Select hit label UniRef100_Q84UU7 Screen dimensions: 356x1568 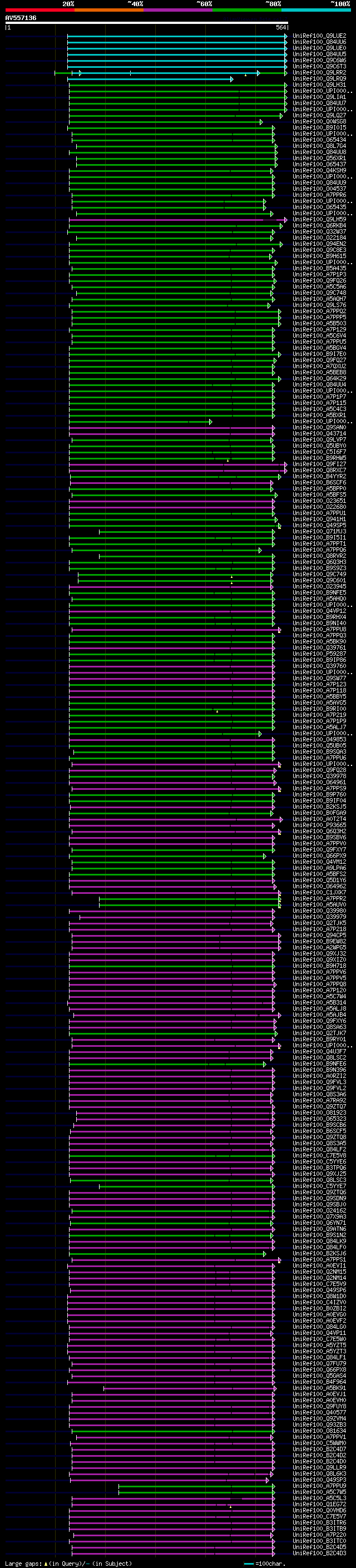[x=319, y=103]
